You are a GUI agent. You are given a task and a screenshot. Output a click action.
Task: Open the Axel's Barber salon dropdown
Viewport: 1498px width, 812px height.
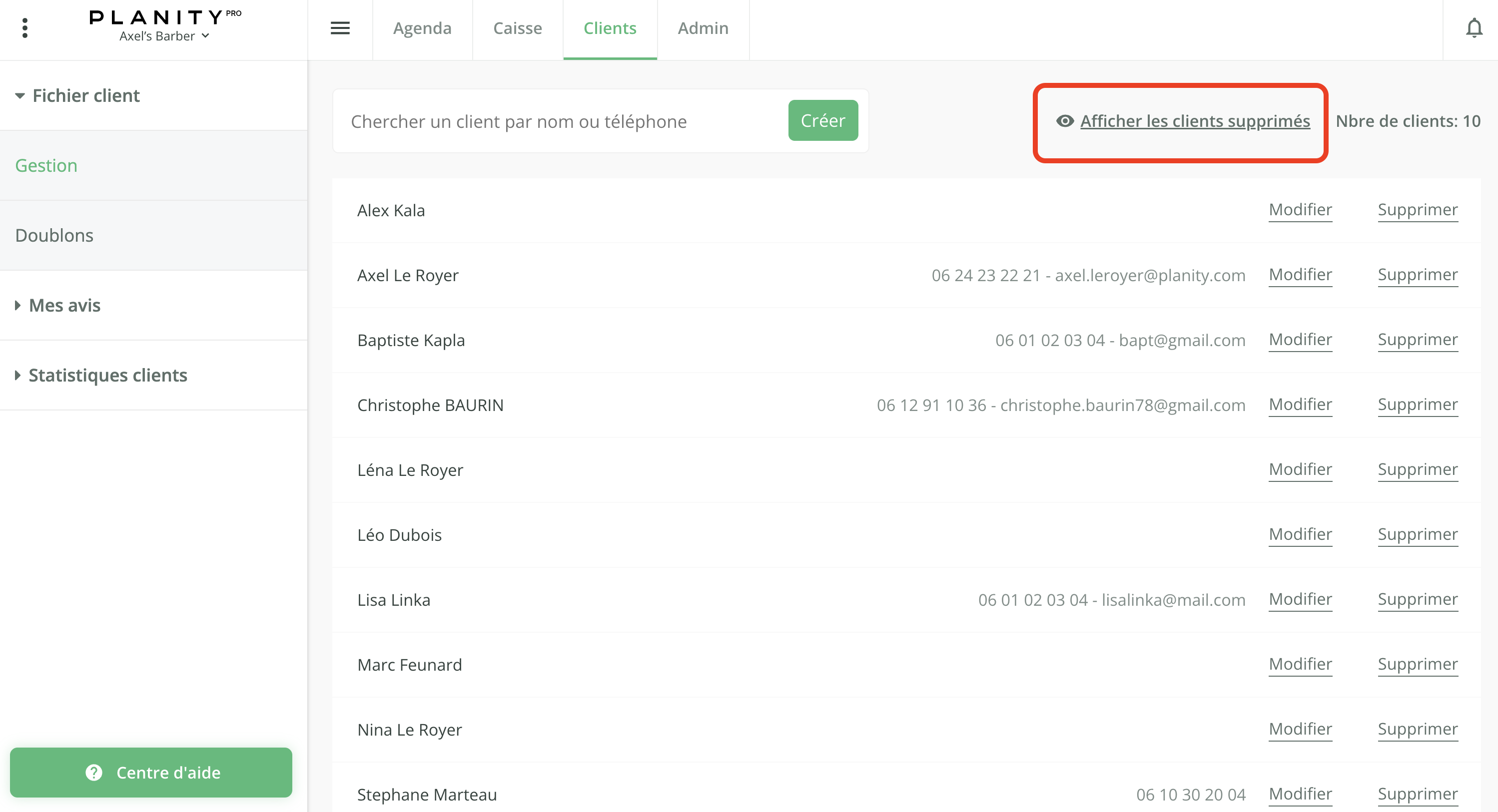[x=164, y=36]
